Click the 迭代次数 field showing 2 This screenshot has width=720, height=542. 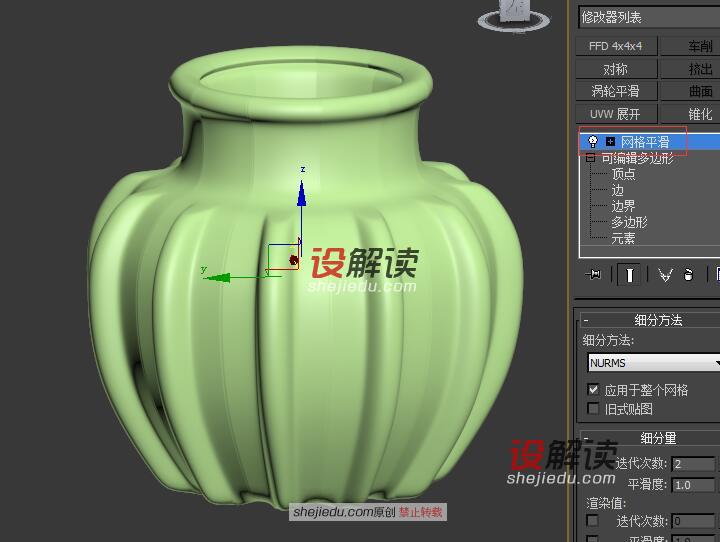pyautogui.click(x=693, y=464)
